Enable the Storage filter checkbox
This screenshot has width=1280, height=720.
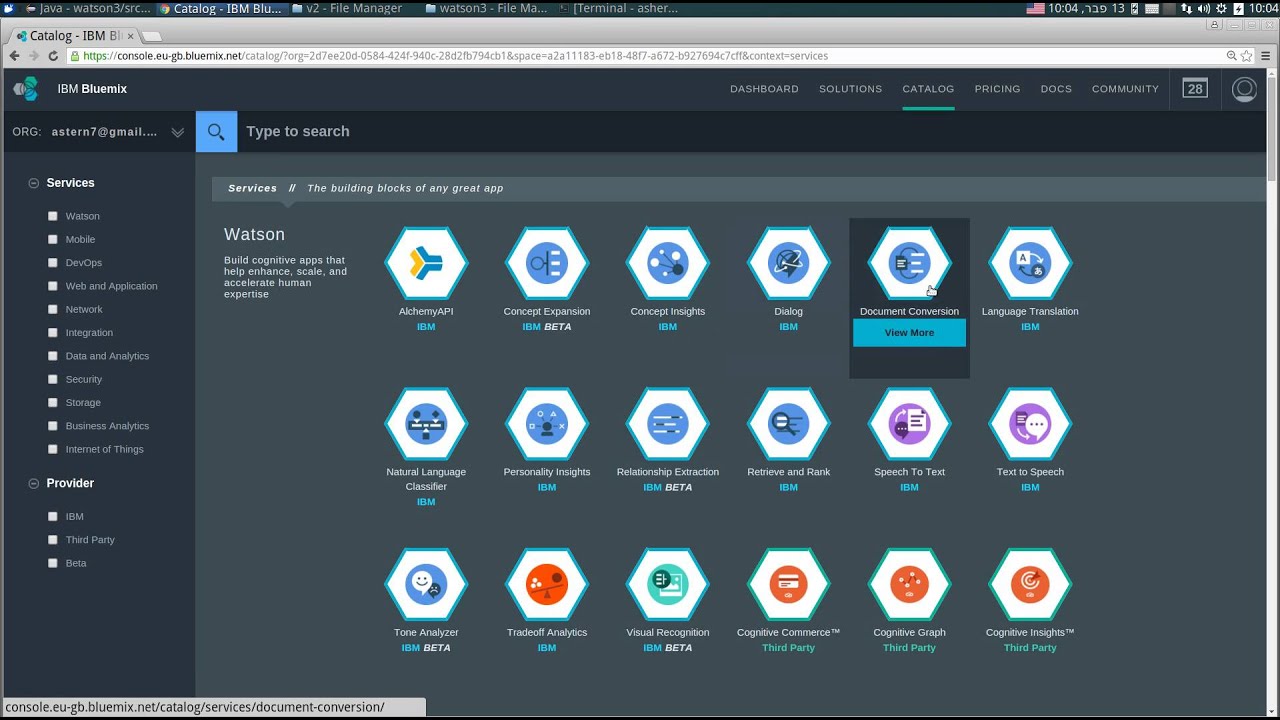click(53, 403)
